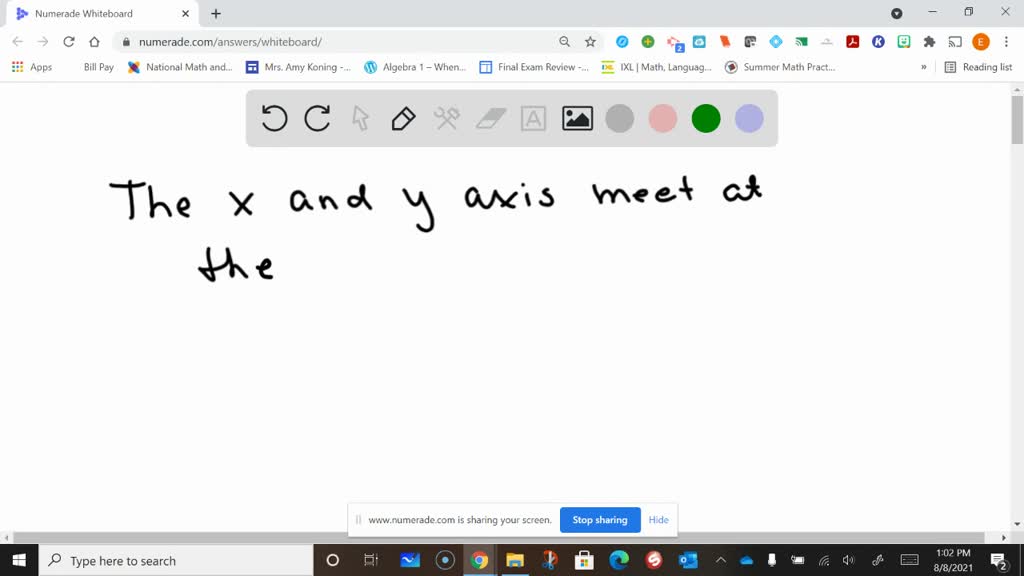This screenshot has height=576, width=1024.
Task: Open Mail app from taskbar
Action: click(x=410, y=560)
